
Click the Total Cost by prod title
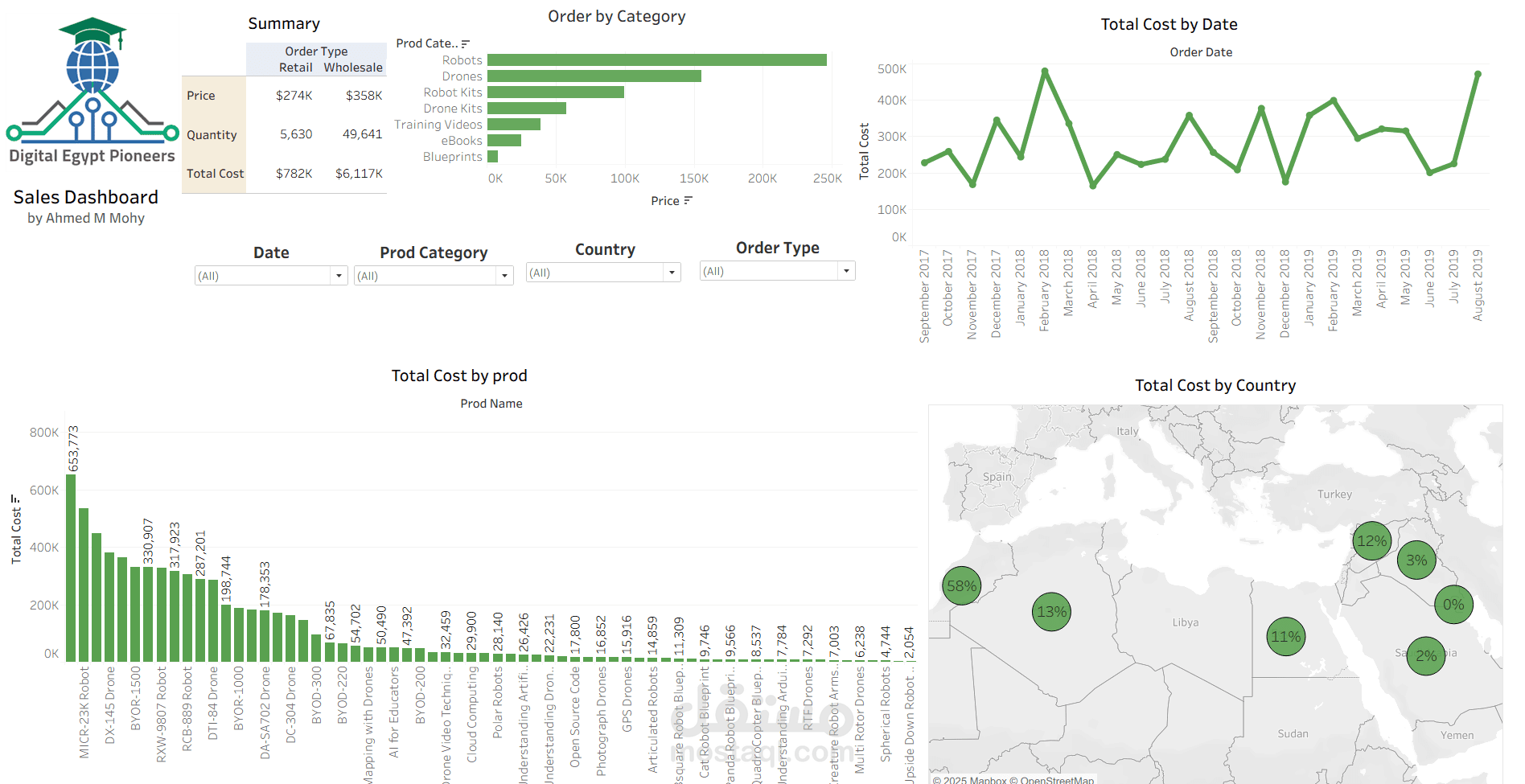[x=458, y=376]
